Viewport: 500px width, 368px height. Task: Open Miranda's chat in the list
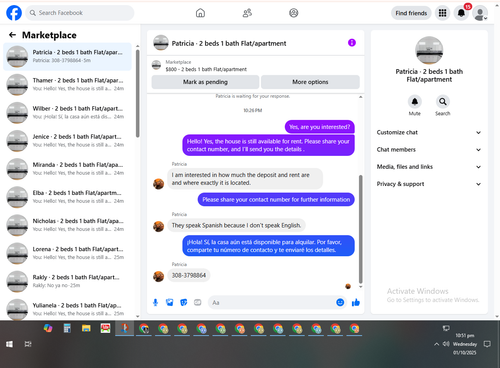[67, 169]
